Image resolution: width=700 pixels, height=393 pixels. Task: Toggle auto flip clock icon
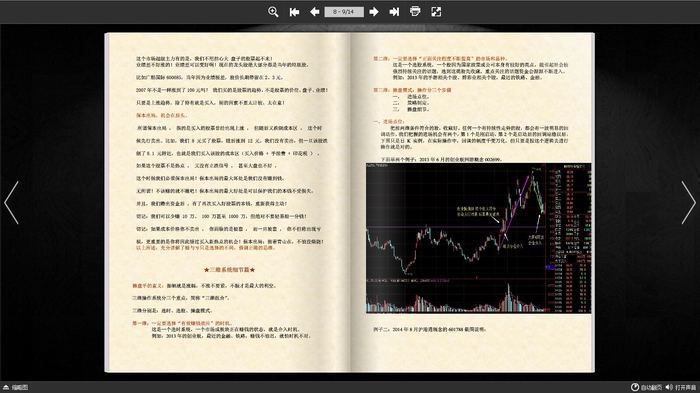[x=634, y=387]
